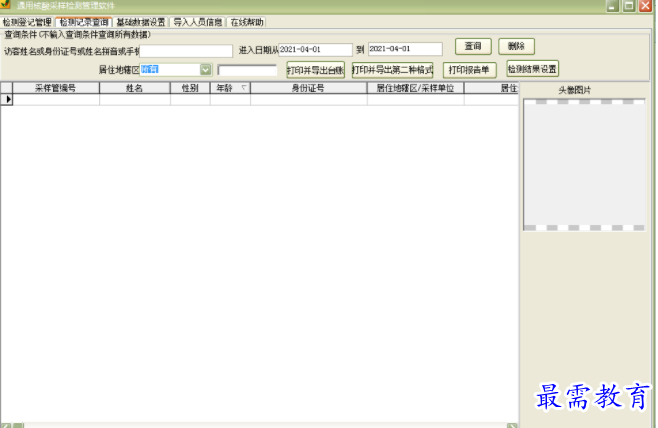Click the 删除 button

(x=516, y=47)
